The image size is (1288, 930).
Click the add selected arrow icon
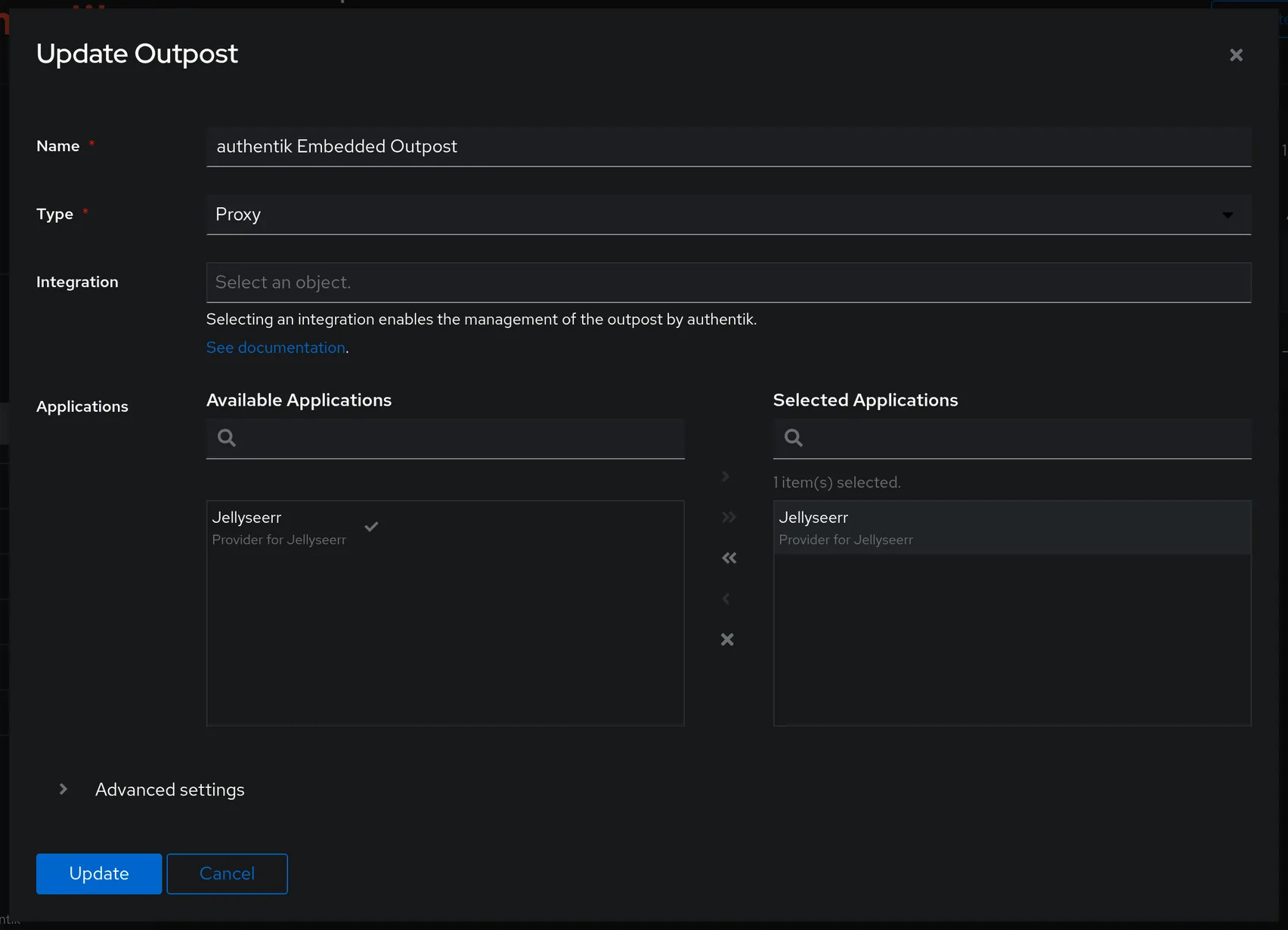pos(726,477)
